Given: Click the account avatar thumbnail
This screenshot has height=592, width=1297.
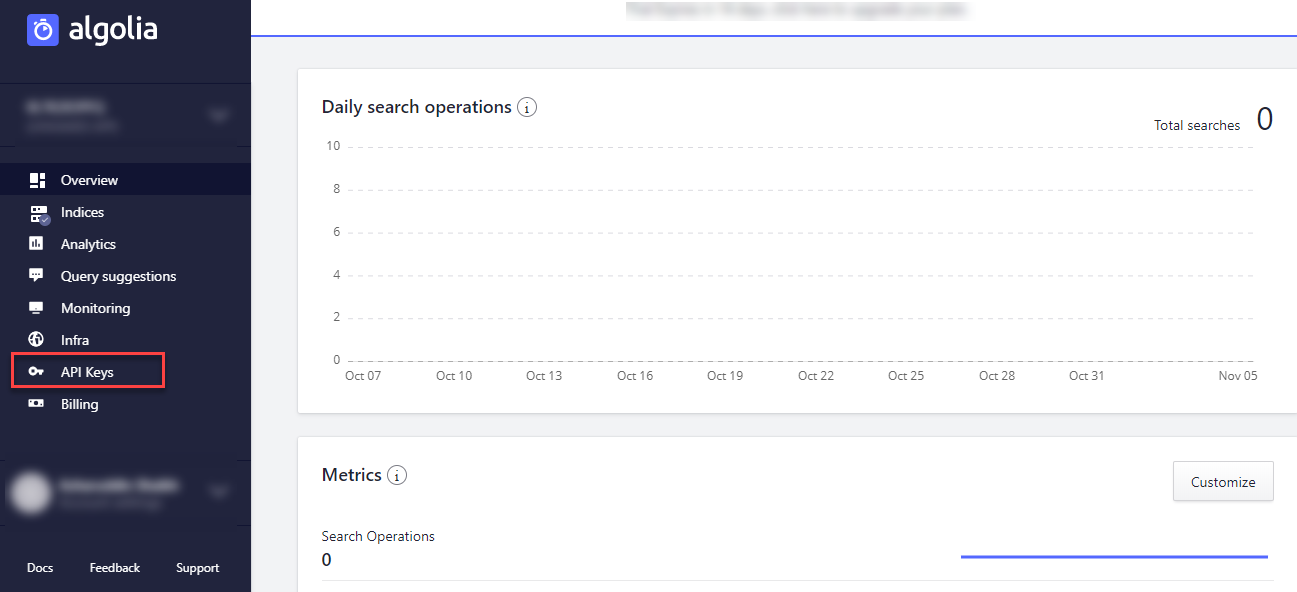Looking at the screenshot, I should point(30,491).
